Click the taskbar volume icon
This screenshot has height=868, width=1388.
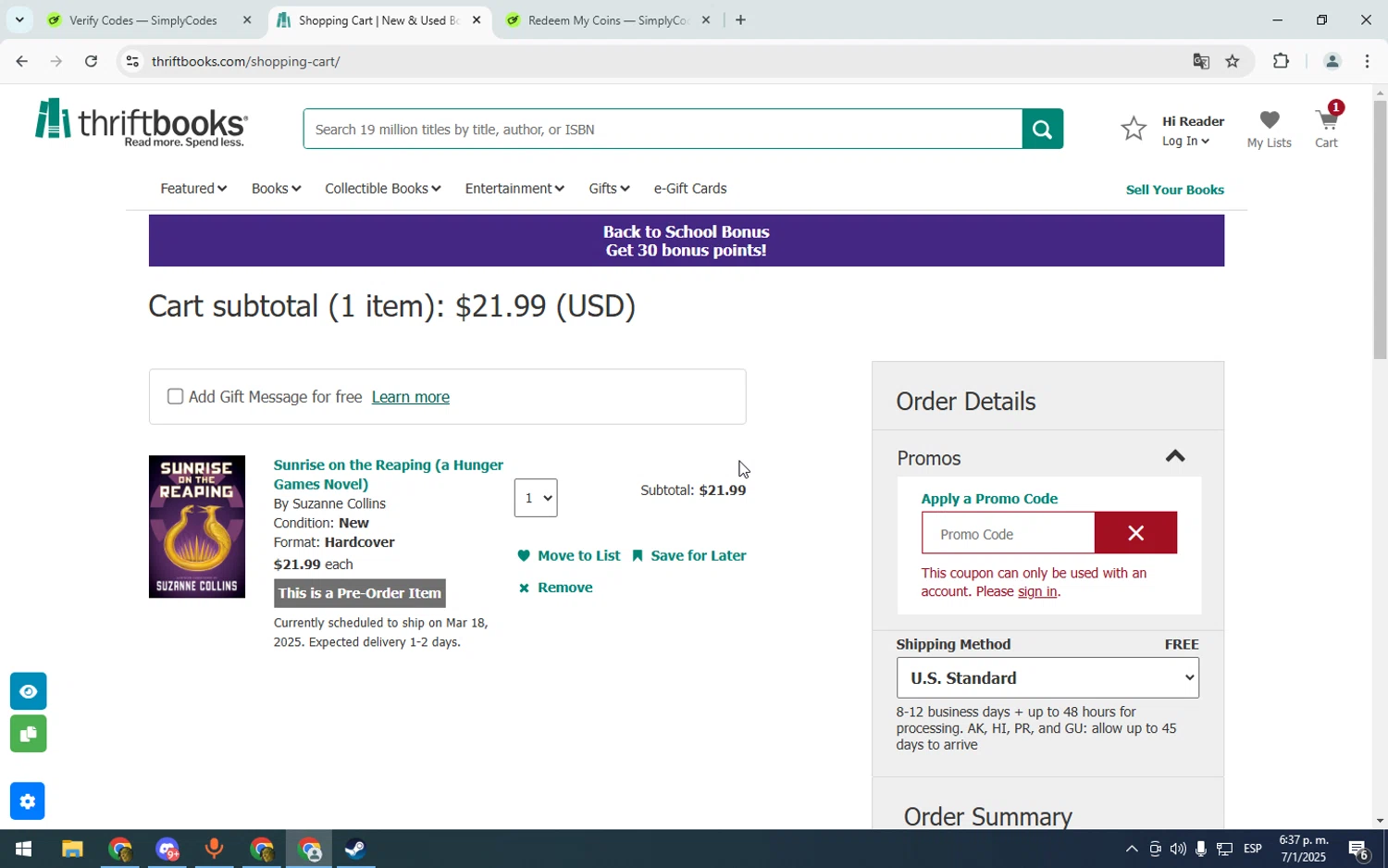(x=1177, y=849)
